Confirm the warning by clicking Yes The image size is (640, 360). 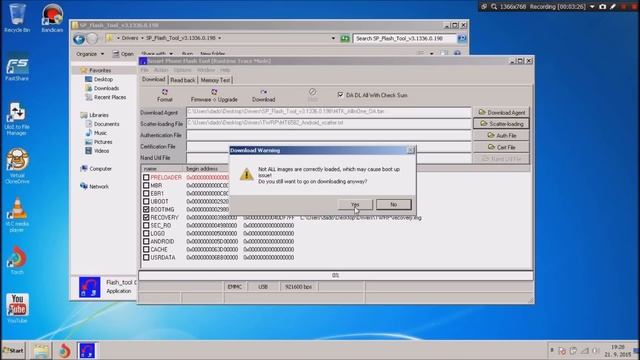355,204
